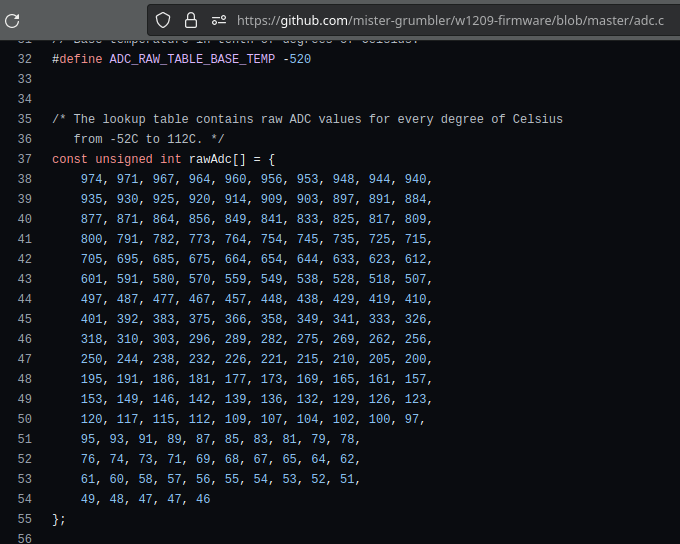Click the value 61 on line 53
Screen dimensions: 680x544
click(x=88, y=478)
